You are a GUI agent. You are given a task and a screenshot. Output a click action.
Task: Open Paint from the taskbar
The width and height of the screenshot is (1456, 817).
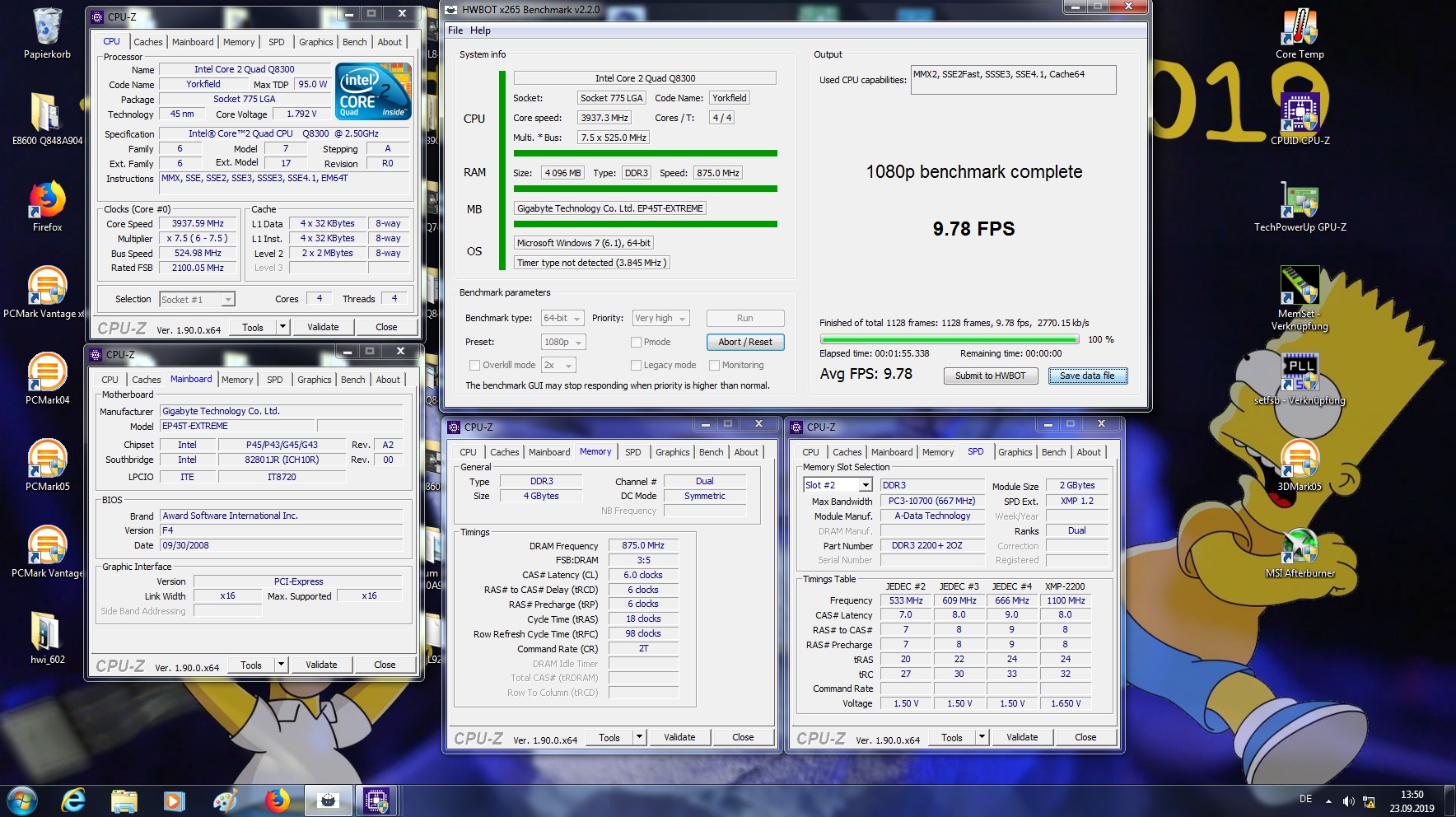pyautogui.click(x=225, y=801)
